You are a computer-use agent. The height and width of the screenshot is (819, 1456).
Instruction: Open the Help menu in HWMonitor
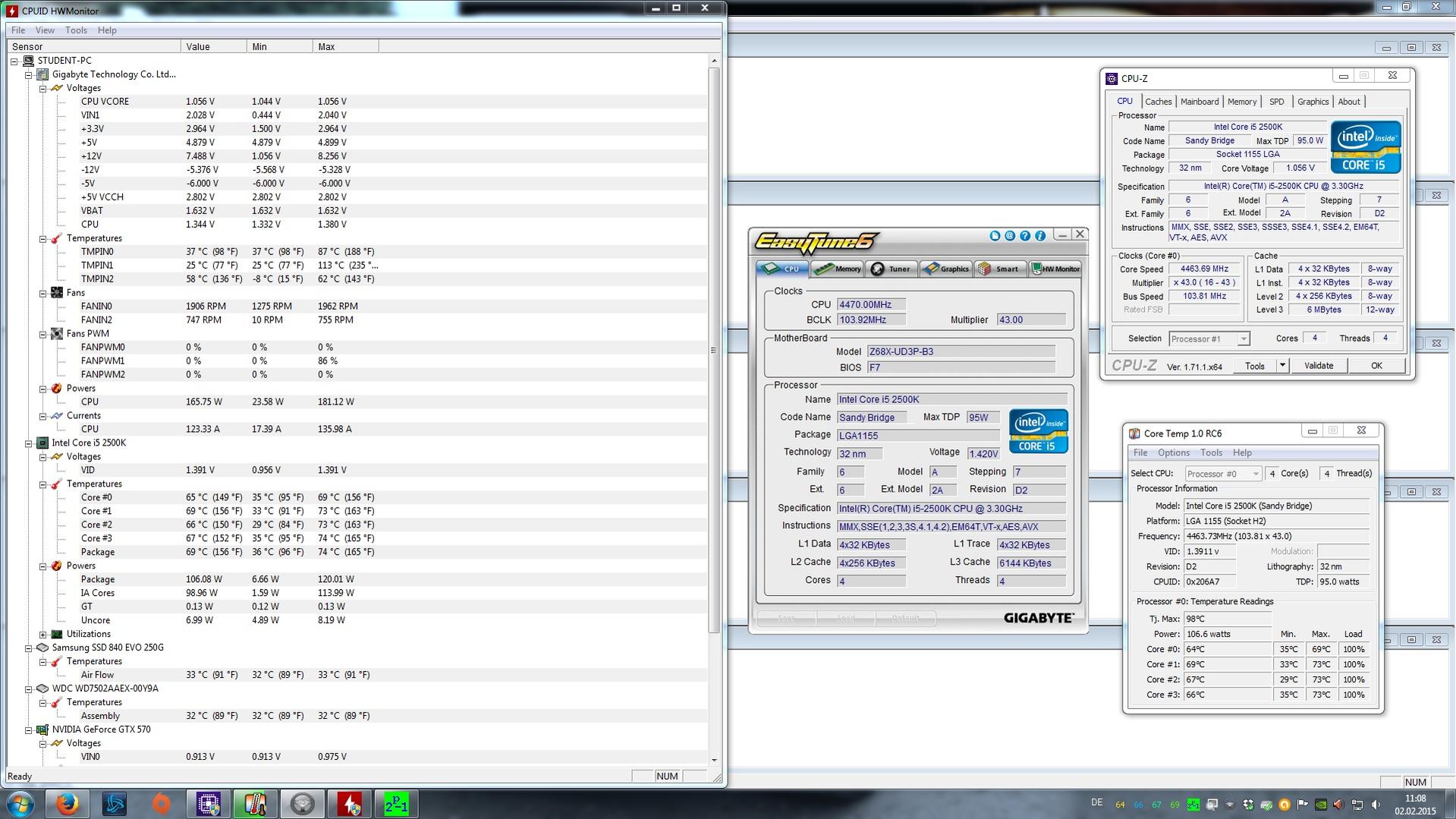click(107, 30)
